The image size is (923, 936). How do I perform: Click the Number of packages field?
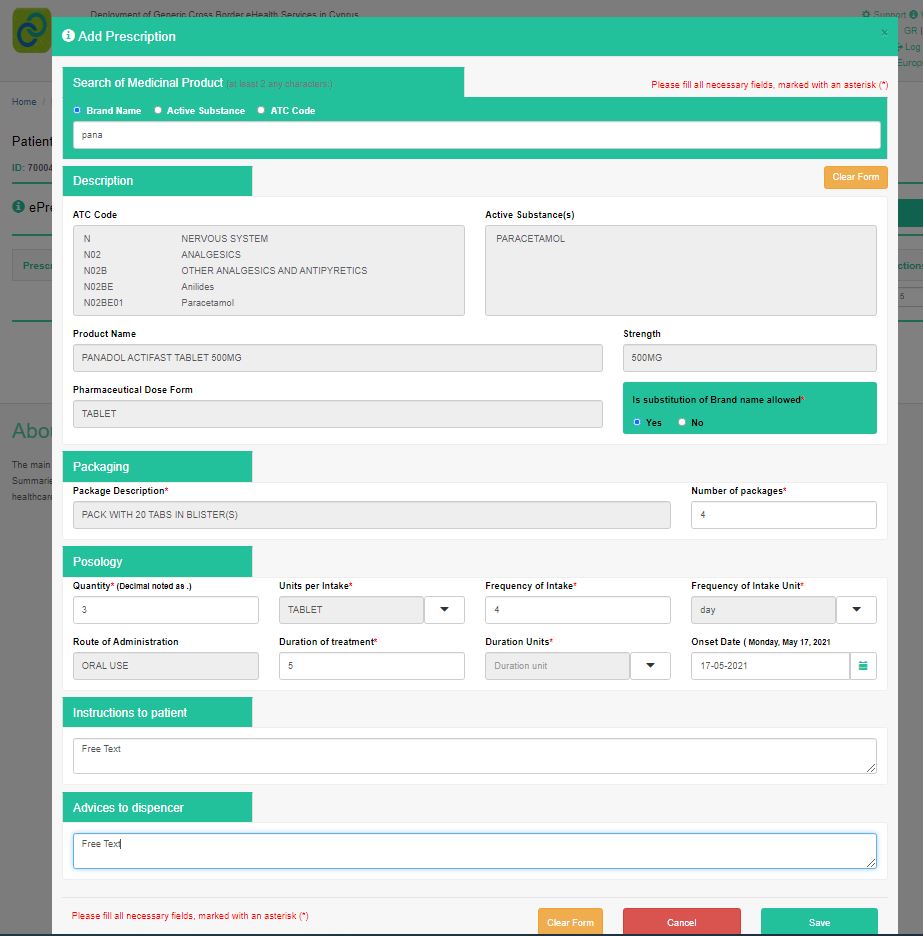783,515
